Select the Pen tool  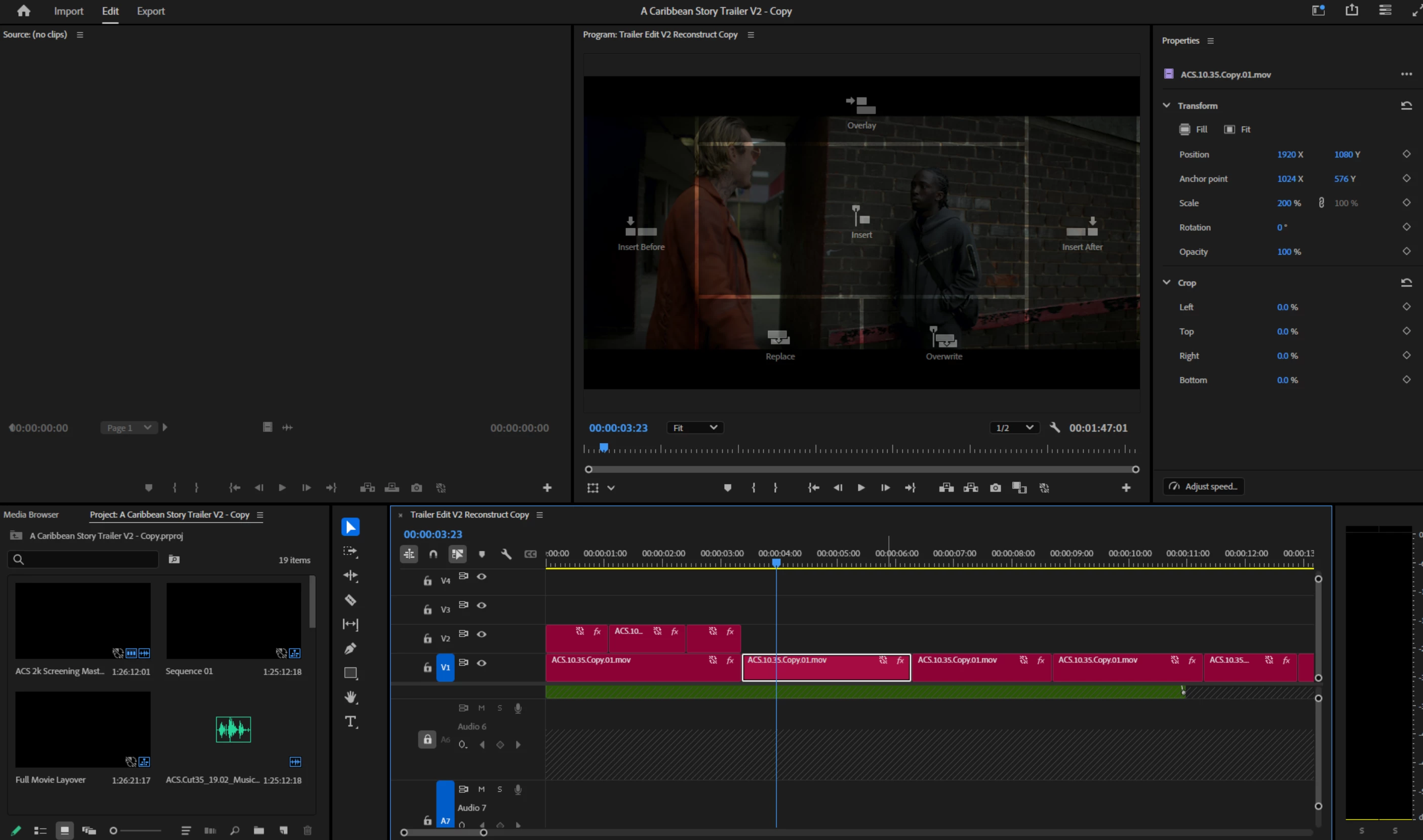(350, 649)
